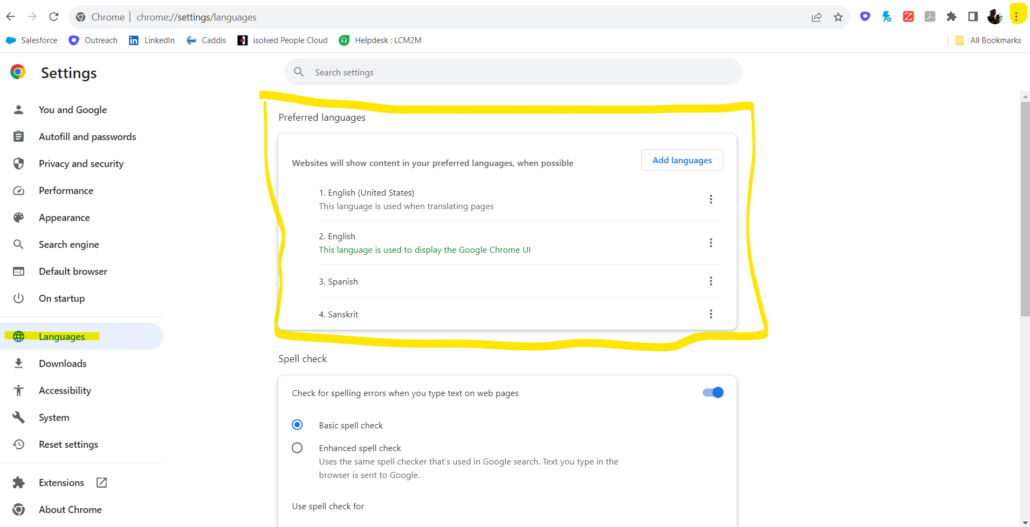This screenshot has height=527, width=1030.
Task: Open the All Bookmarks folder
Action: (989, 40)
